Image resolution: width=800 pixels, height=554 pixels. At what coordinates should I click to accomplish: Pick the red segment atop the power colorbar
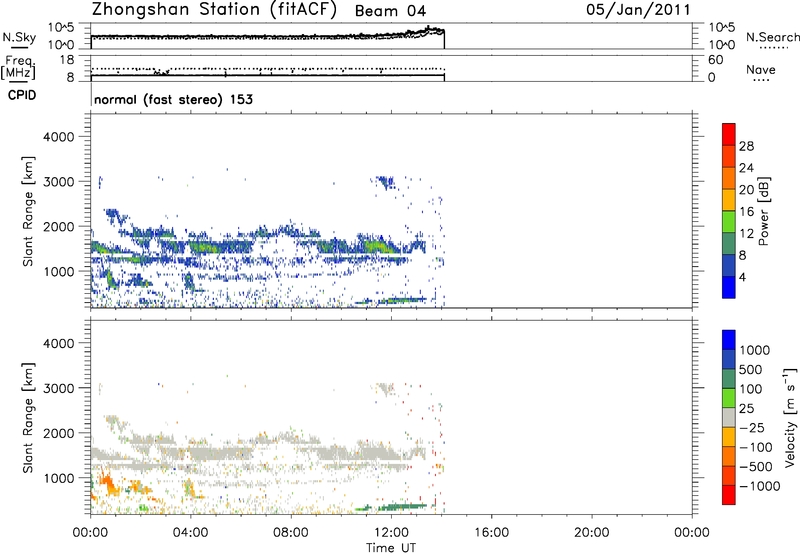pyautogui.click(x=729, y=135)
